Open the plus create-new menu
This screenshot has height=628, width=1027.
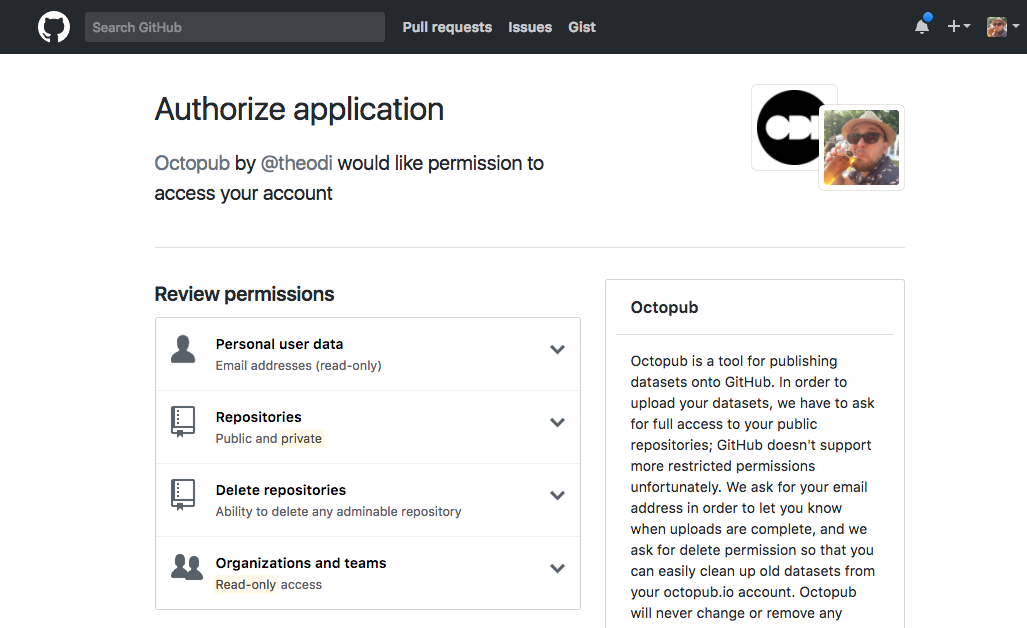pos(958,26)
